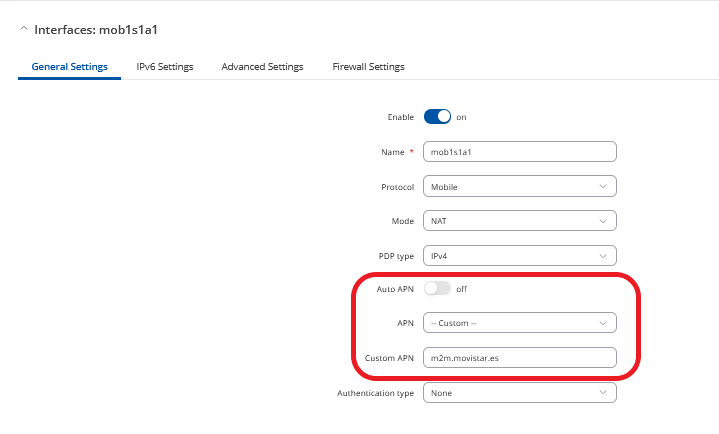The image size is (719, 434).
Task: Click the Enable label text
Action: (x=400, y=117)
